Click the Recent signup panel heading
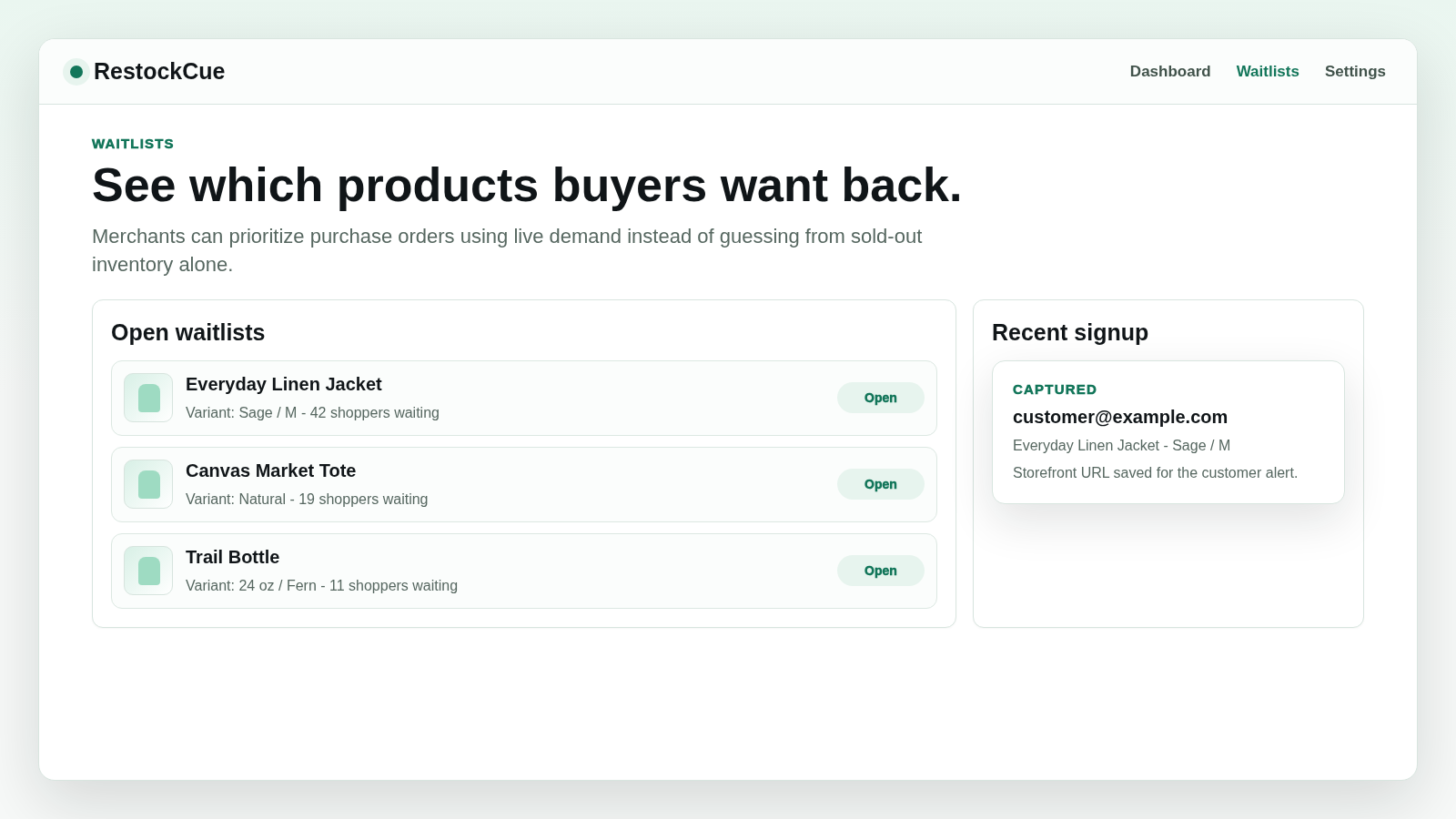This screenshot has width=1456, height=819. pos(1070,332)
